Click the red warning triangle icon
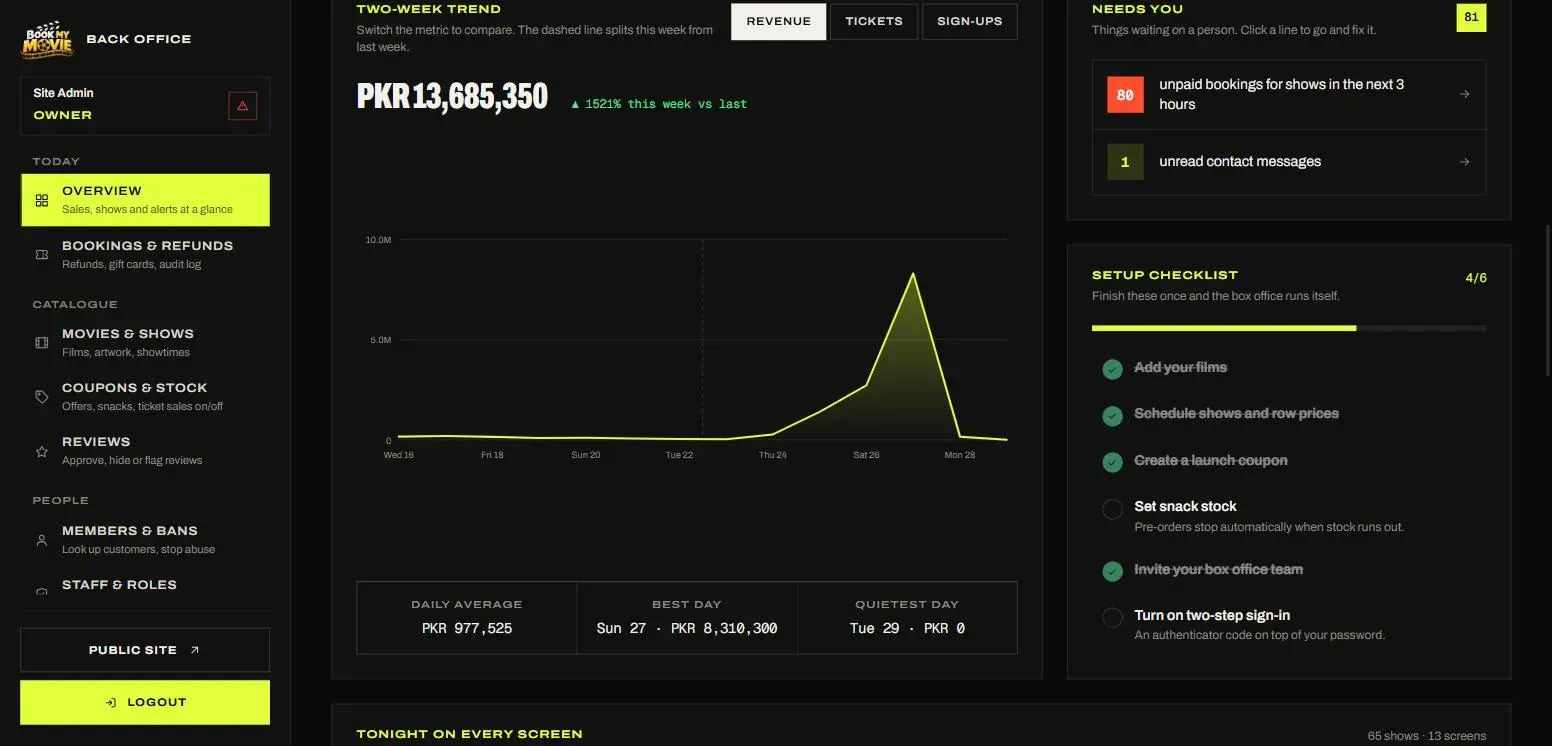The image size is (1552, 746). tap(242, 105)
